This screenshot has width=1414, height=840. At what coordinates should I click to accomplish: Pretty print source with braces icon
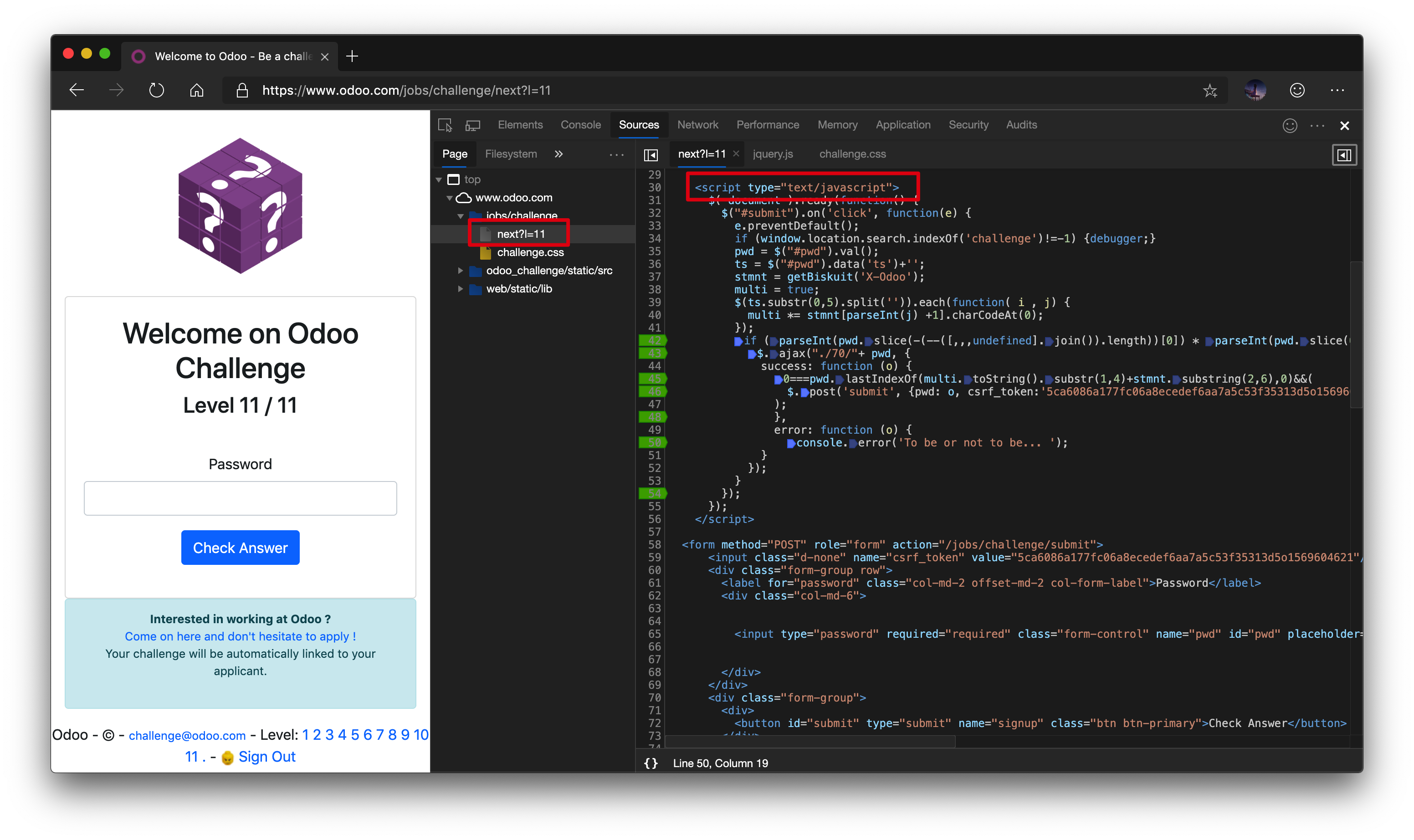651,763
